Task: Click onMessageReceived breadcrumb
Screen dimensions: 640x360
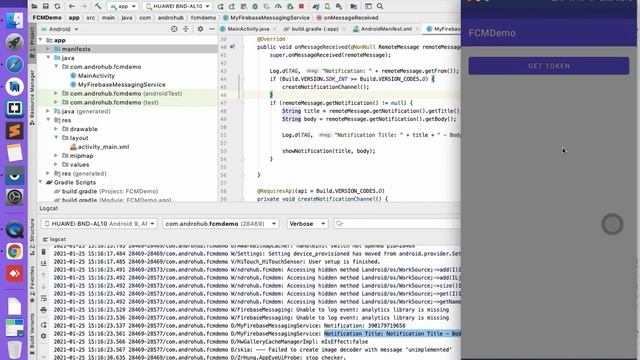Action: tap(347, 18)
